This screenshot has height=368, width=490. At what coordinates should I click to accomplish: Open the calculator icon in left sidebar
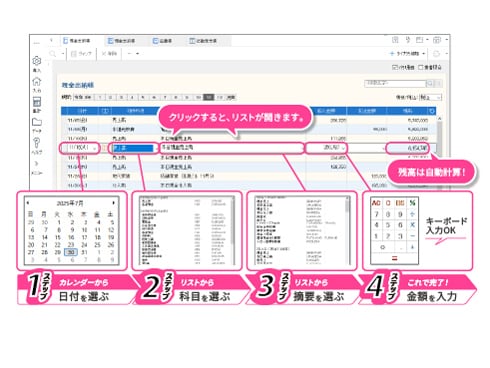[37, 102]
